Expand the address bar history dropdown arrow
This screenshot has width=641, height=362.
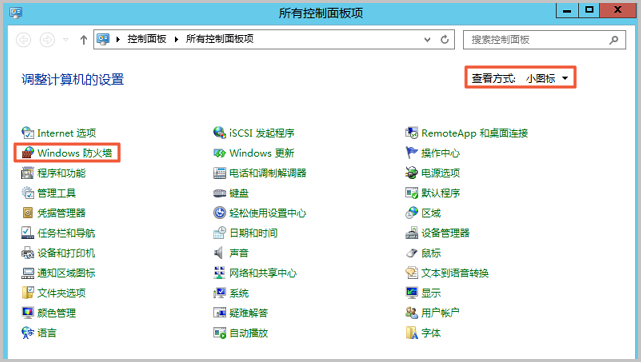[428, 40]
